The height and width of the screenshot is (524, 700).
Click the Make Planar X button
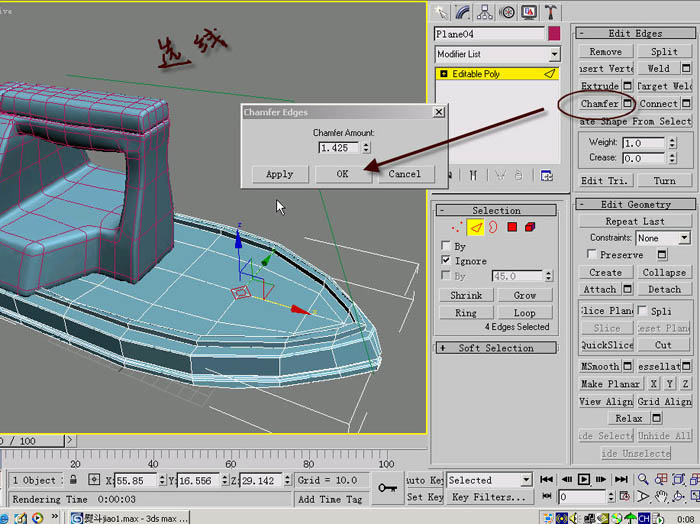[654, 383]
